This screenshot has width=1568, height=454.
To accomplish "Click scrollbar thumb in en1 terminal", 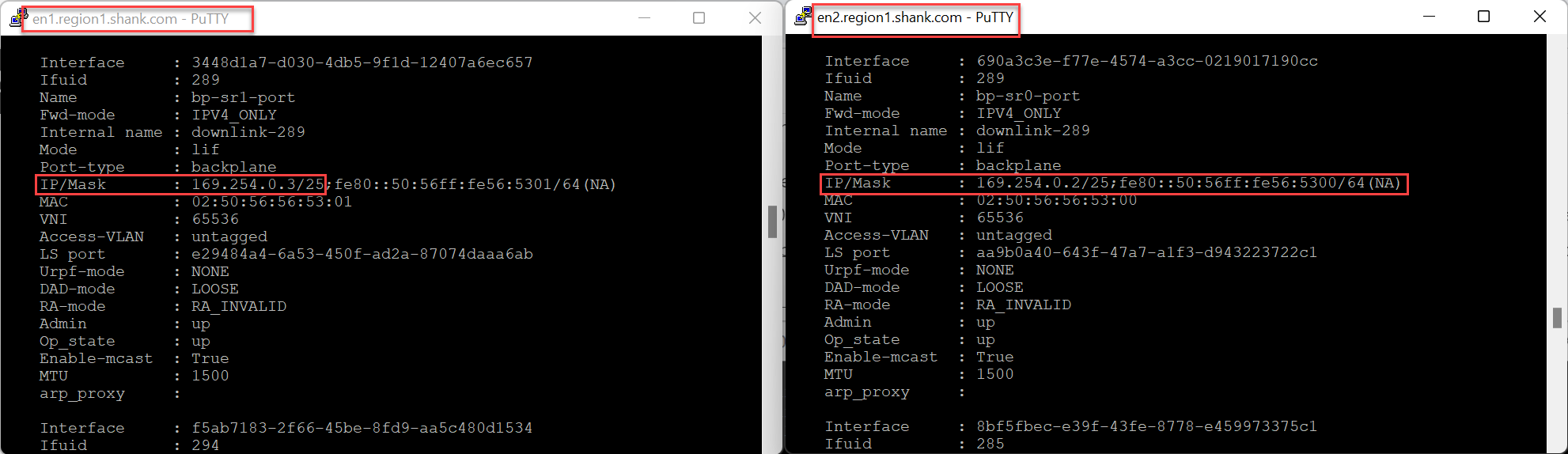I will [x=772, y=221].
